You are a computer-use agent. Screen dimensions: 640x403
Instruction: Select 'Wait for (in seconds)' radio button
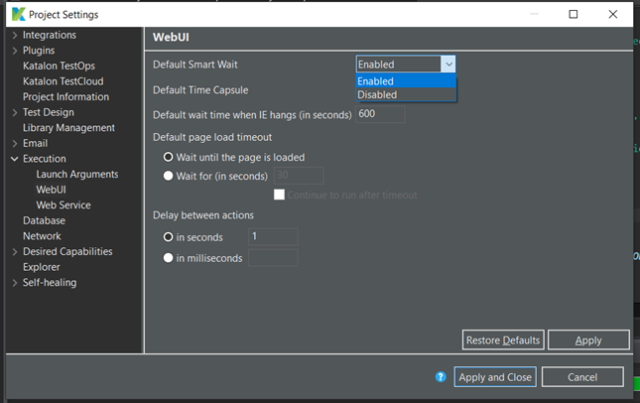pyautogui.click(x=168, y=176)
